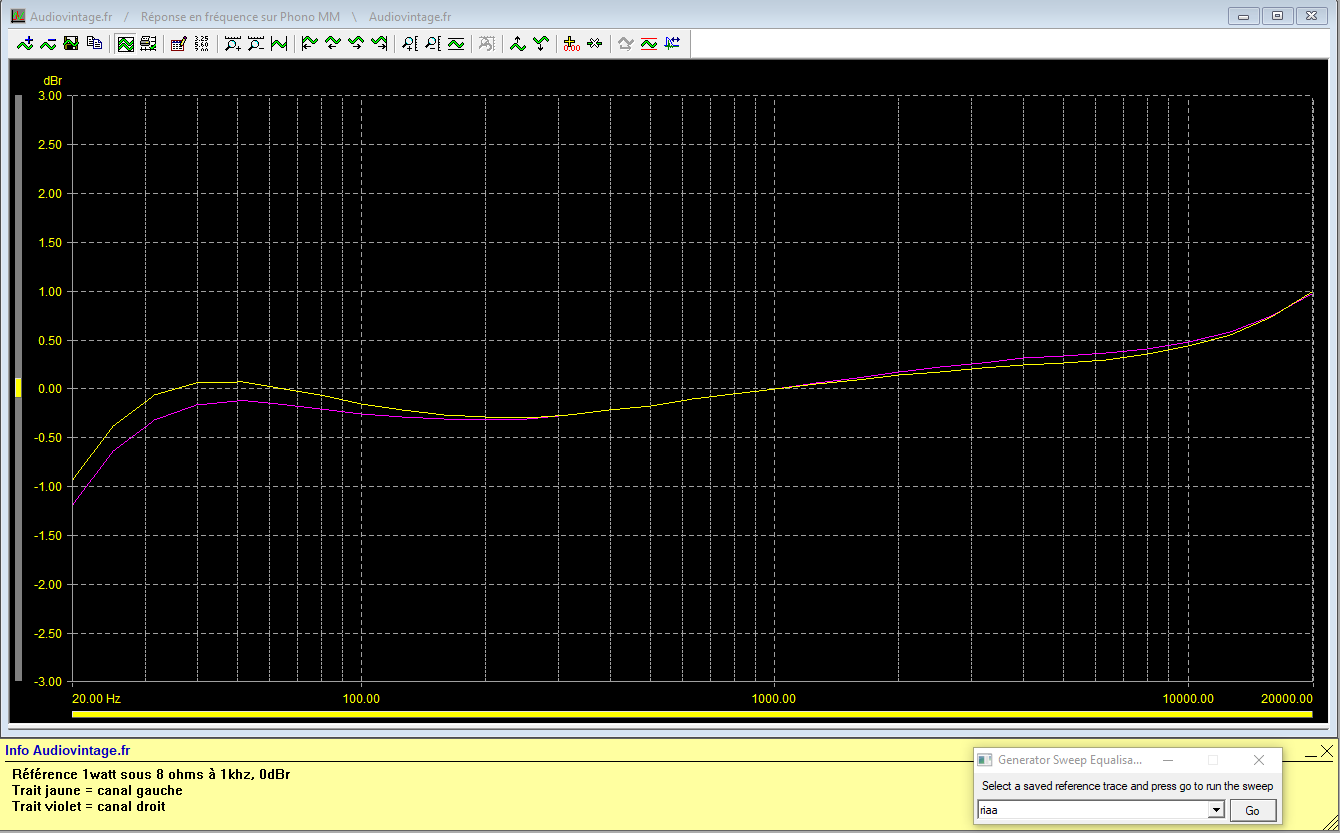1340x833 pixels.
Task: Click the 3.00 level on the vertical axis
Action: [50, 96]
